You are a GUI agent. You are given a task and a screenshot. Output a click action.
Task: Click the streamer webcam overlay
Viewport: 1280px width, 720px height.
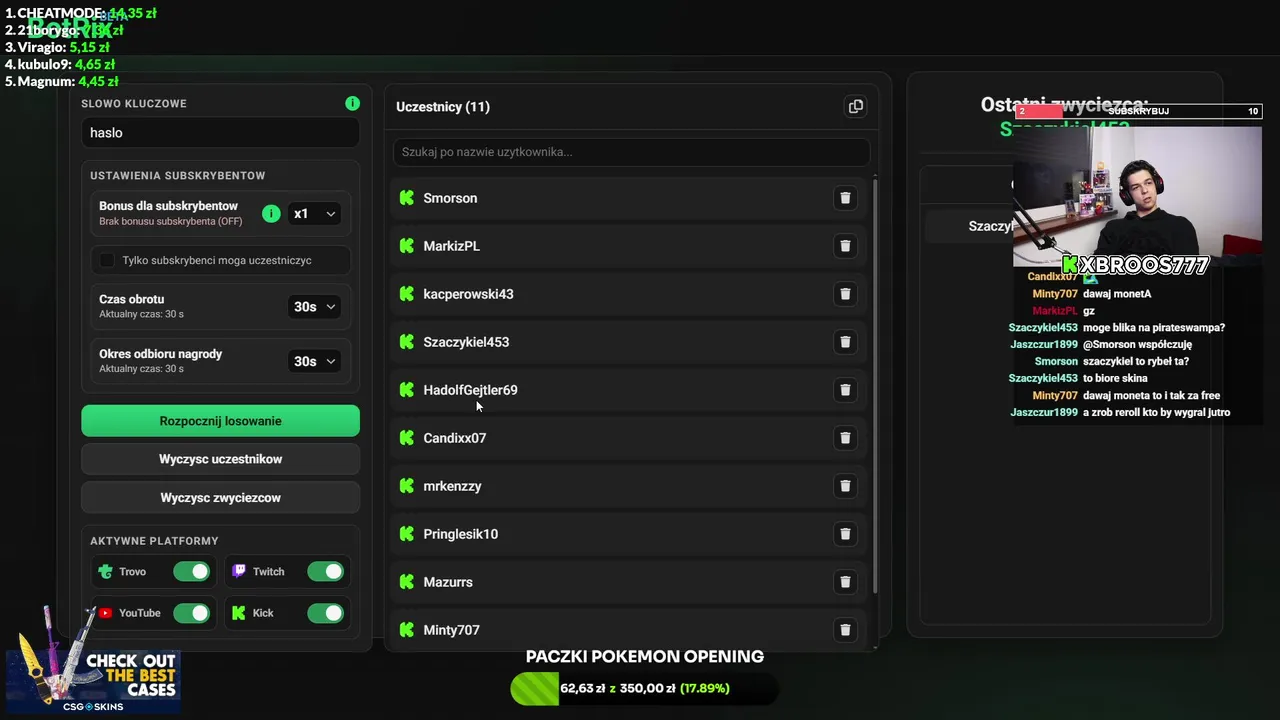(x=1137, y=197)
